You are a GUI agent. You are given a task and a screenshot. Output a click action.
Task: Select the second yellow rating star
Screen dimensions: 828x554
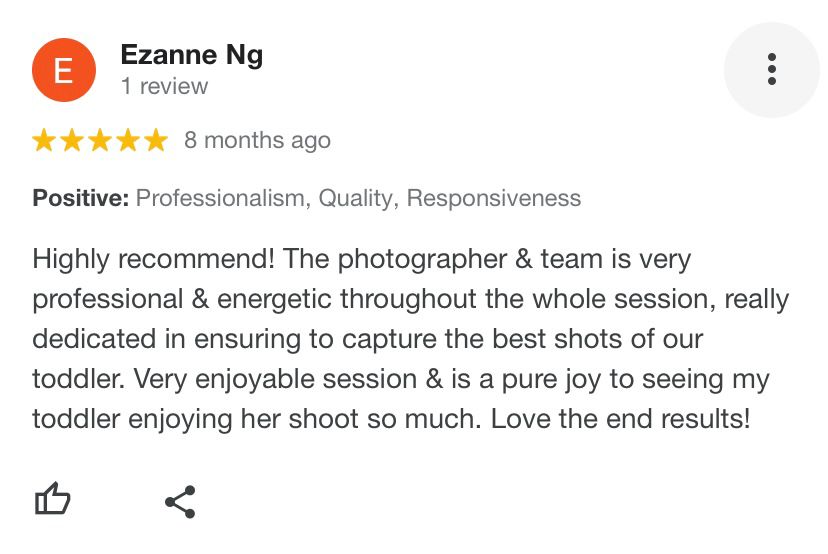pos(72,140)
